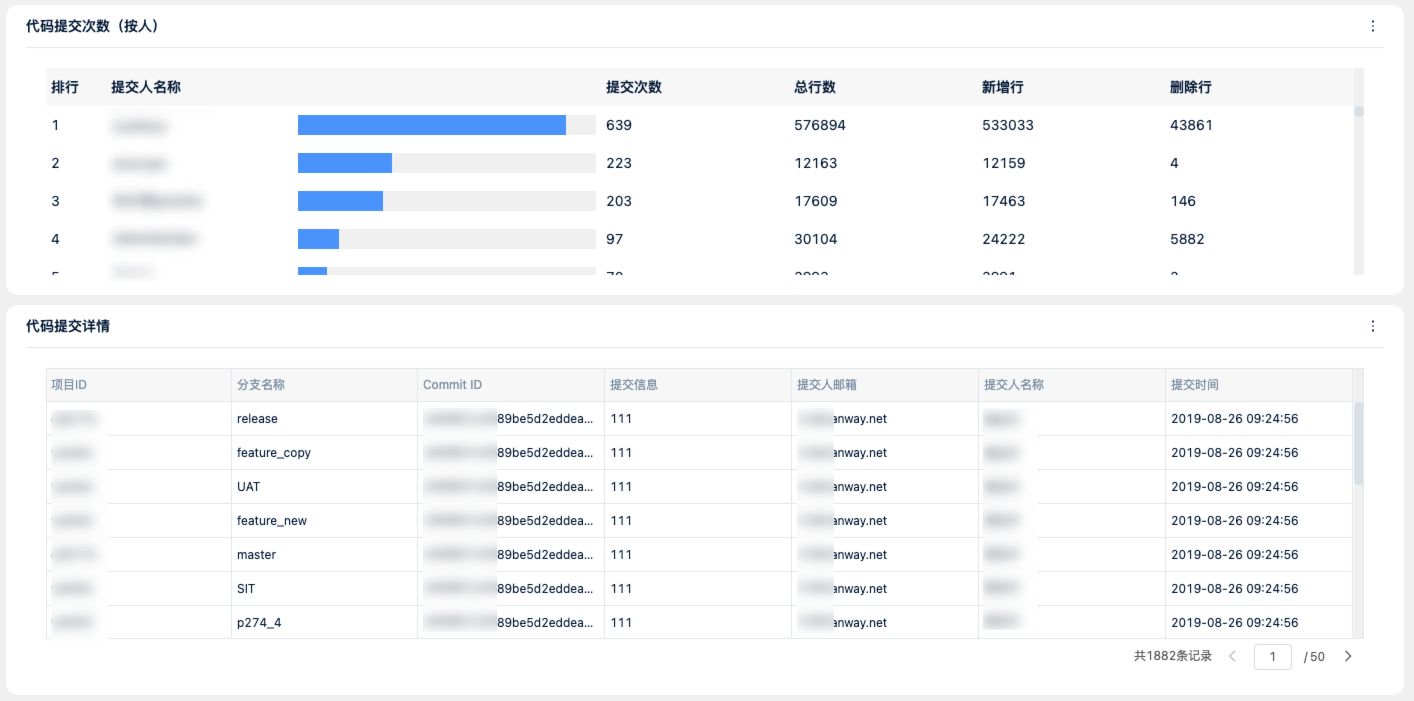Click the master branch cell
1414x701 pixels.
(324, 555)
